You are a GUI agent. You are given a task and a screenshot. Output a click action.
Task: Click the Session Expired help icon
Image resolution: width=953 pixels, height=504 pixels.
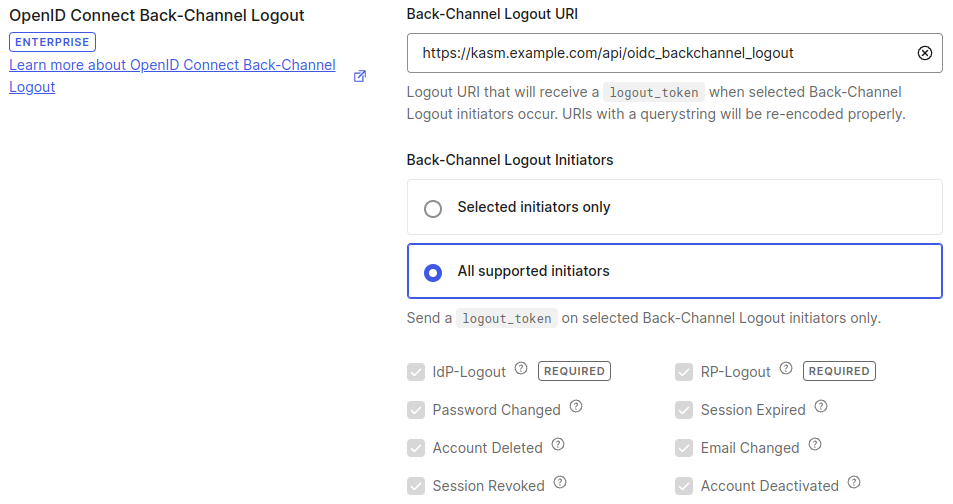[x=821, y=407]
